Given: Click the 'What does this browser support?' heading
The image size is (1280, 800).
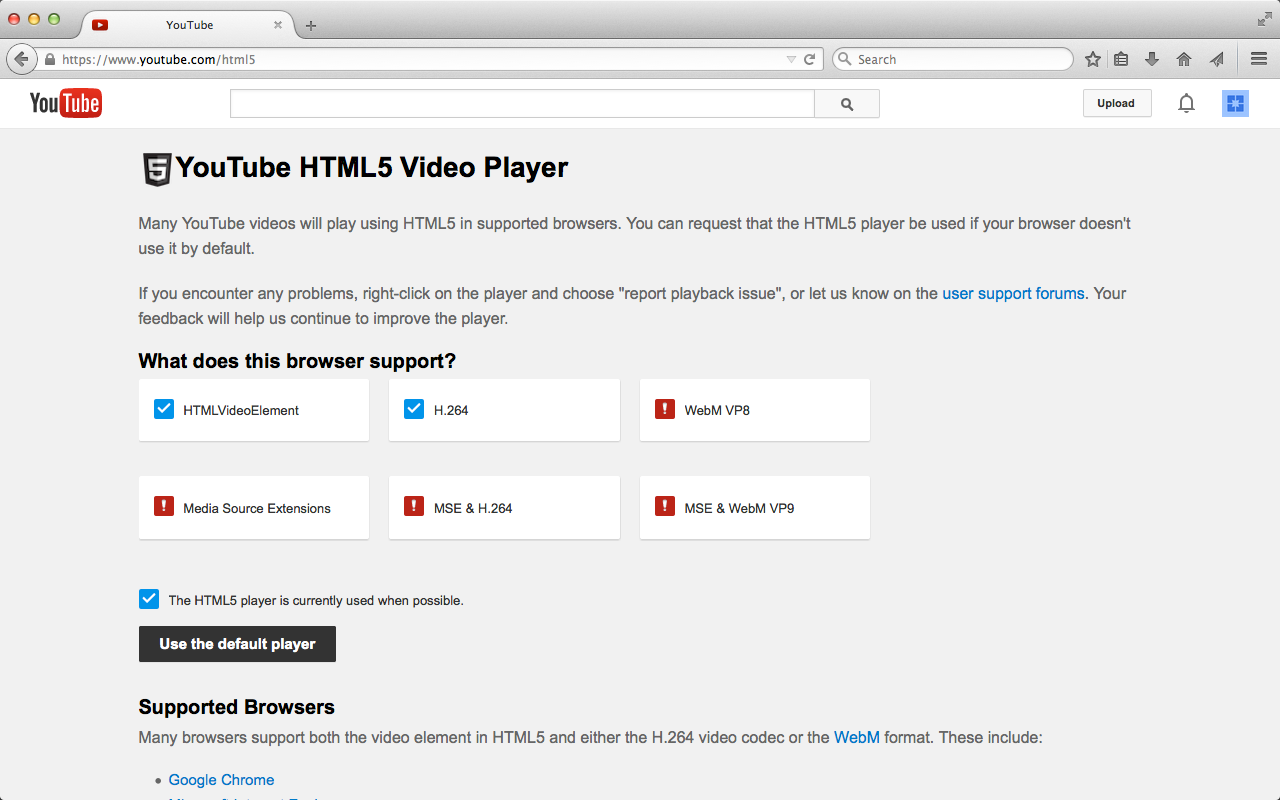Looking at the screenshot, I should 297,361.
